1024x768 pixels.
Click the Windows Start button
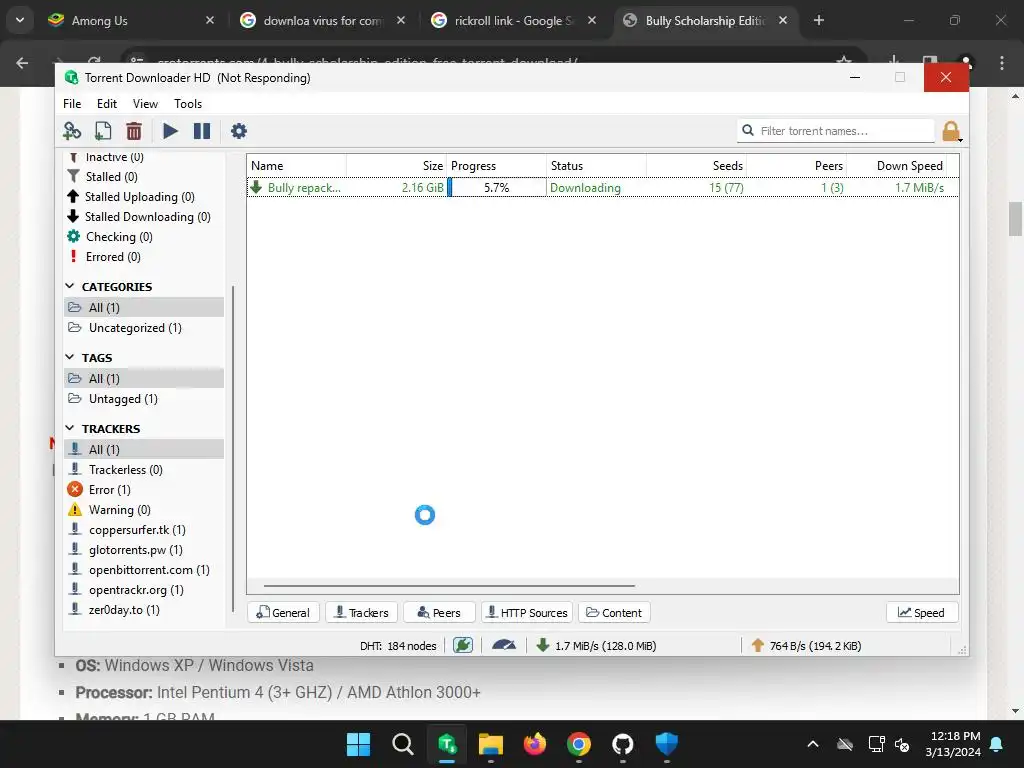click(x=359, y=744)
